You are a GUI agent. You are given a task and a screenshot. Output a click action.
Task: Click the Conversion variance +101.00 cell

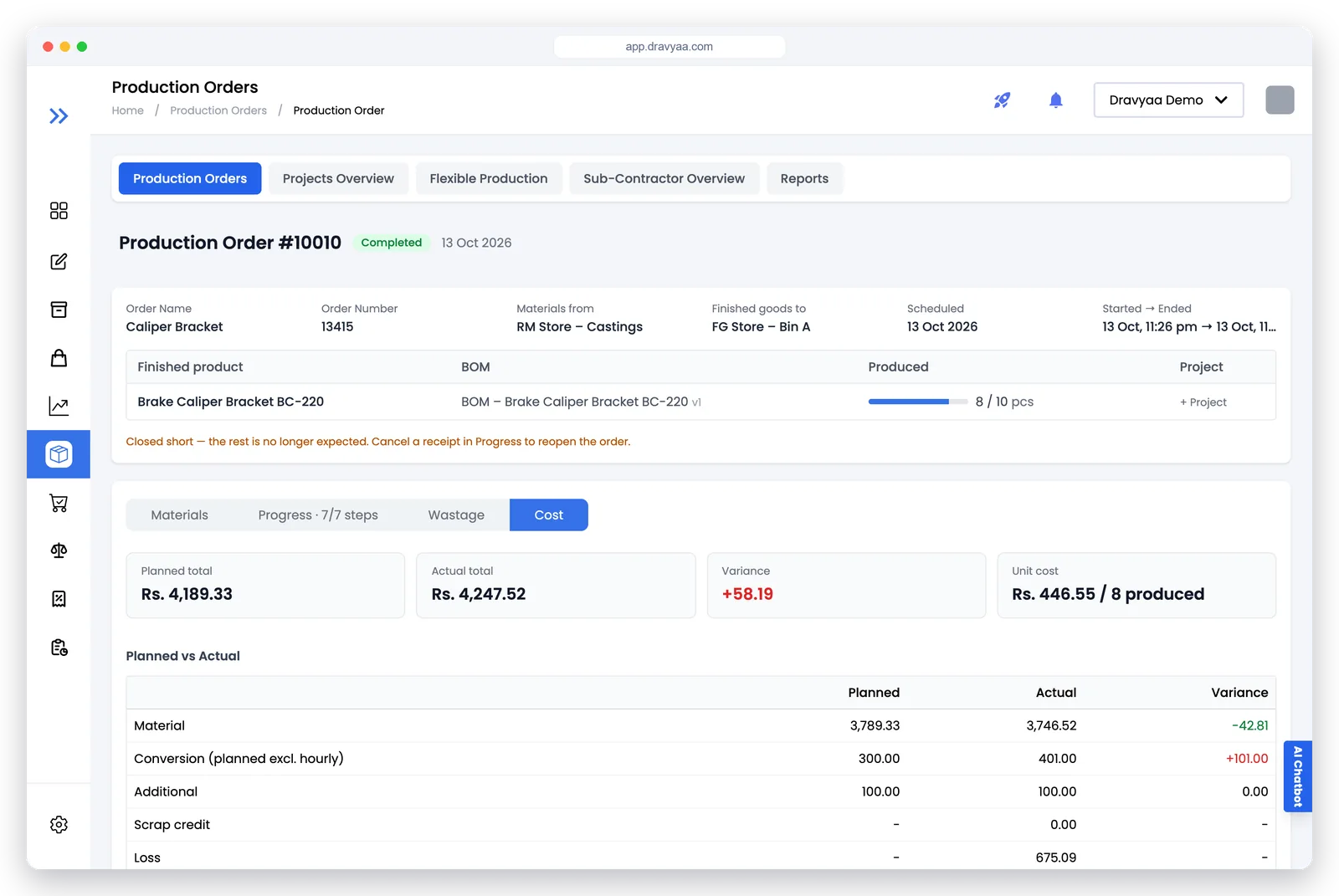tap(1247, 759)
